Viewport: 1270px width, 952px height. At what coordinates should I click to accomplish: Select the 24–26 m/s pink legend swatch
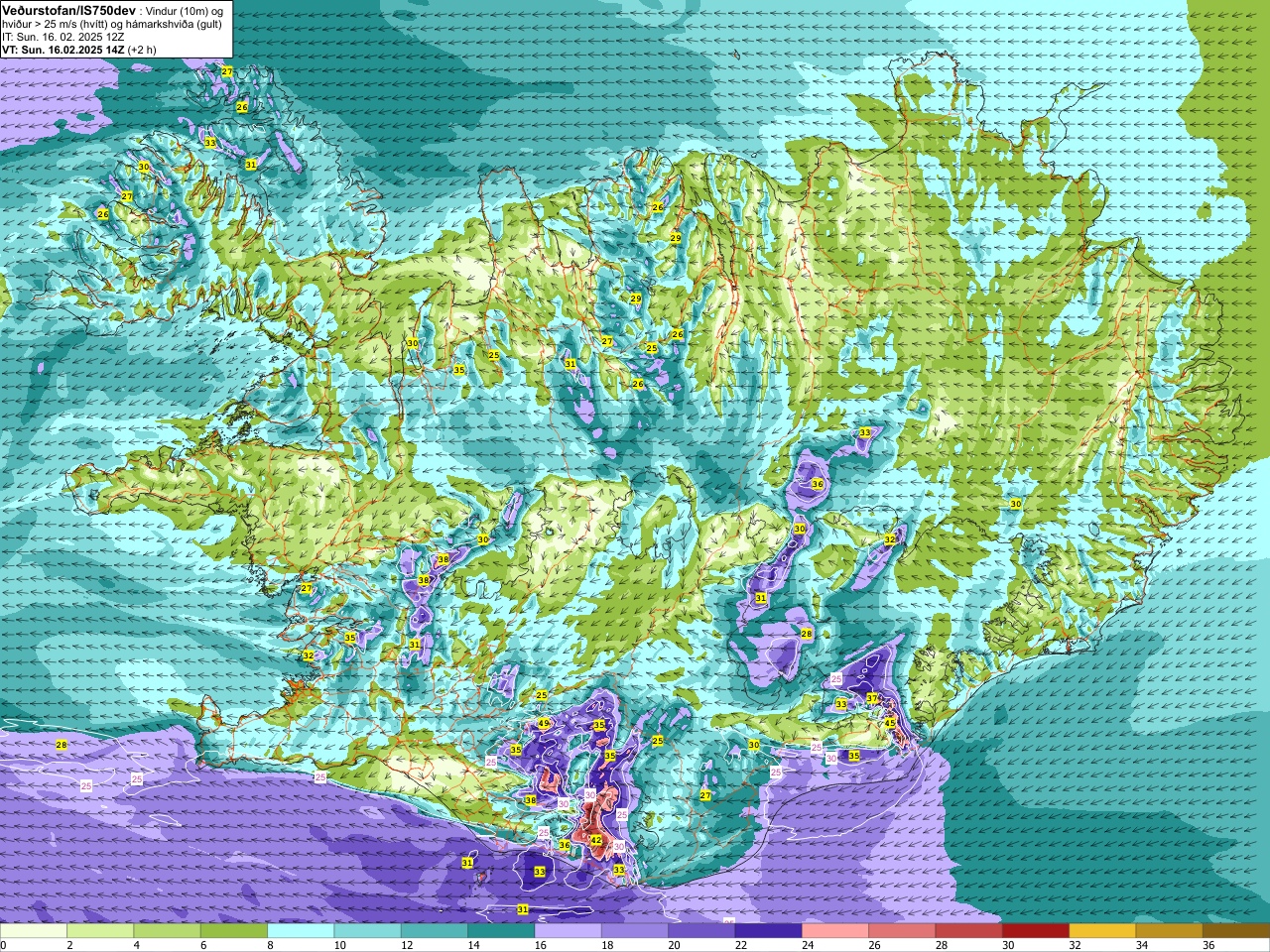coord(835,931)
